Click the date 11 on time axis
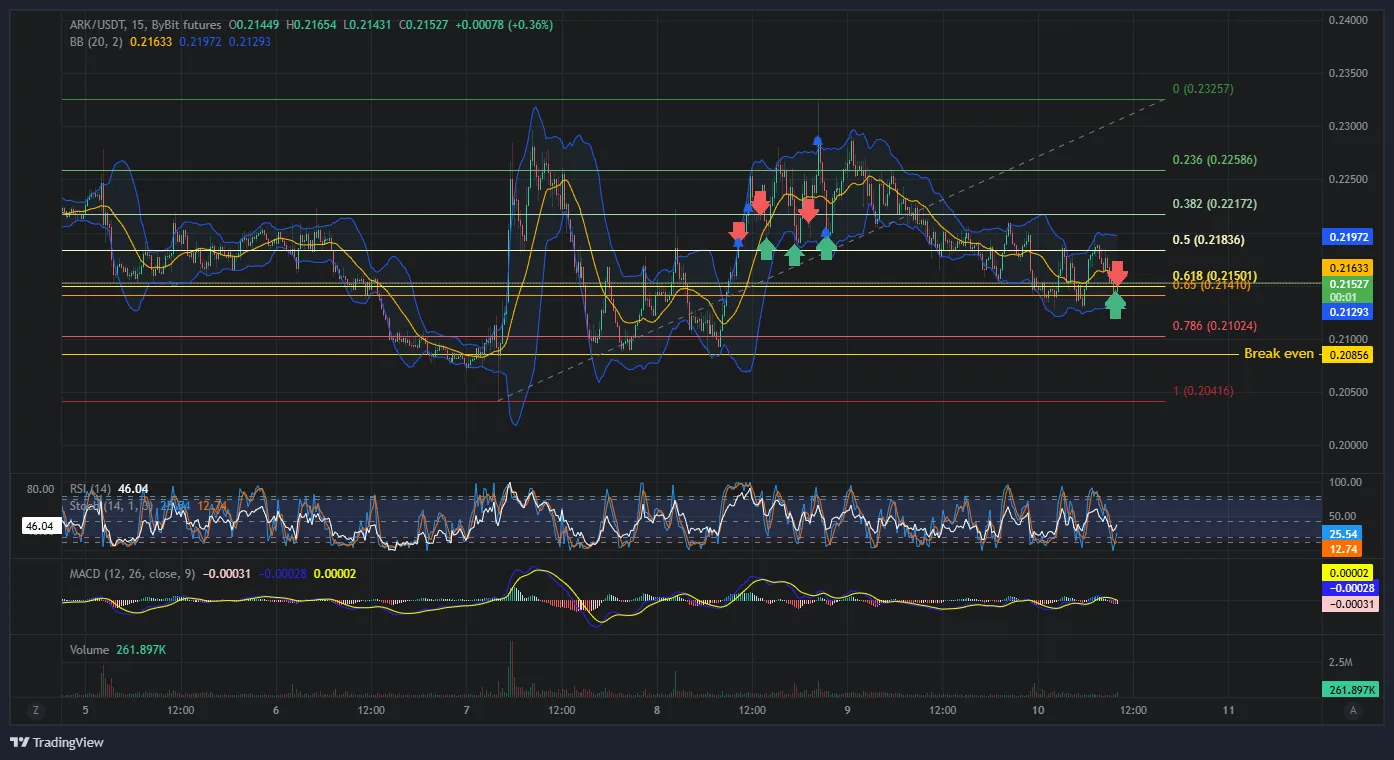1394x760 pixels. pos(1229,710)
